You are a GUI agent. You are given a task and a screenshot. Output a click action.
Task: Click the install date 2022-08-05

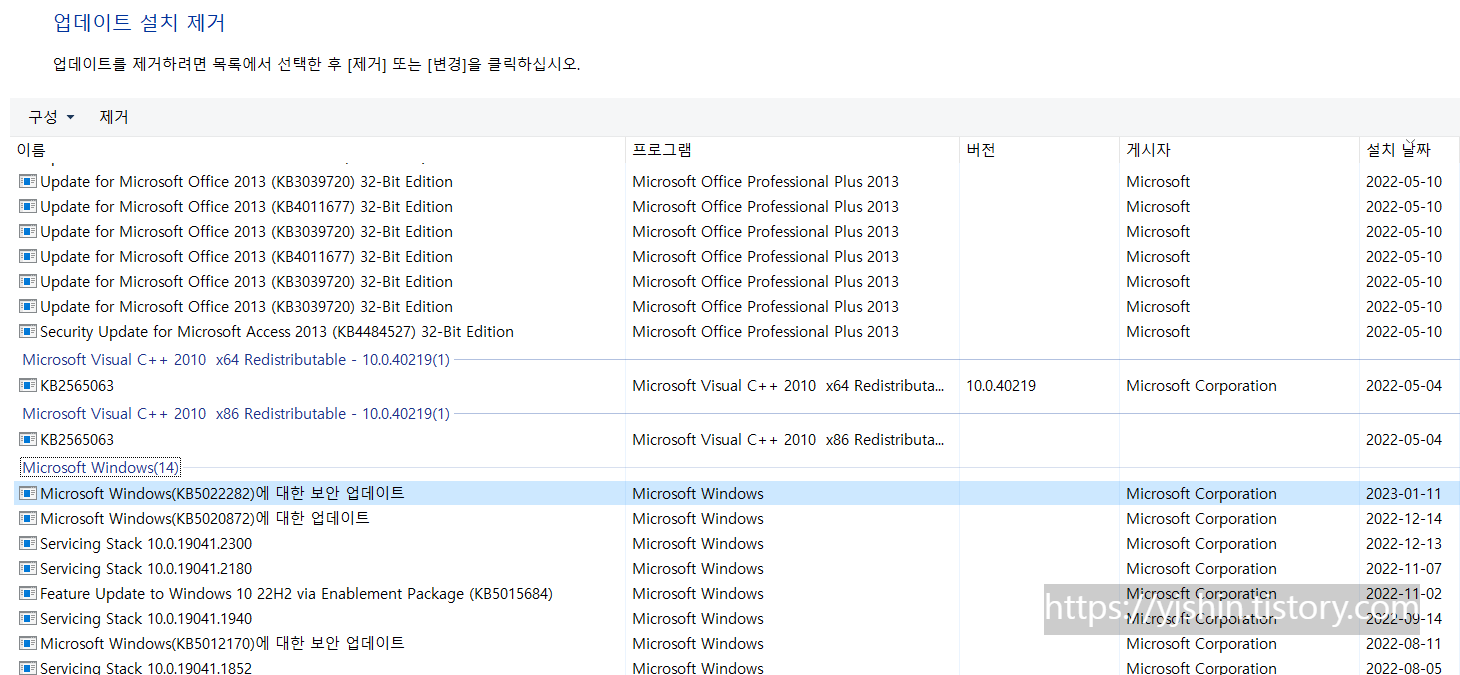(x=1404, y=668)
